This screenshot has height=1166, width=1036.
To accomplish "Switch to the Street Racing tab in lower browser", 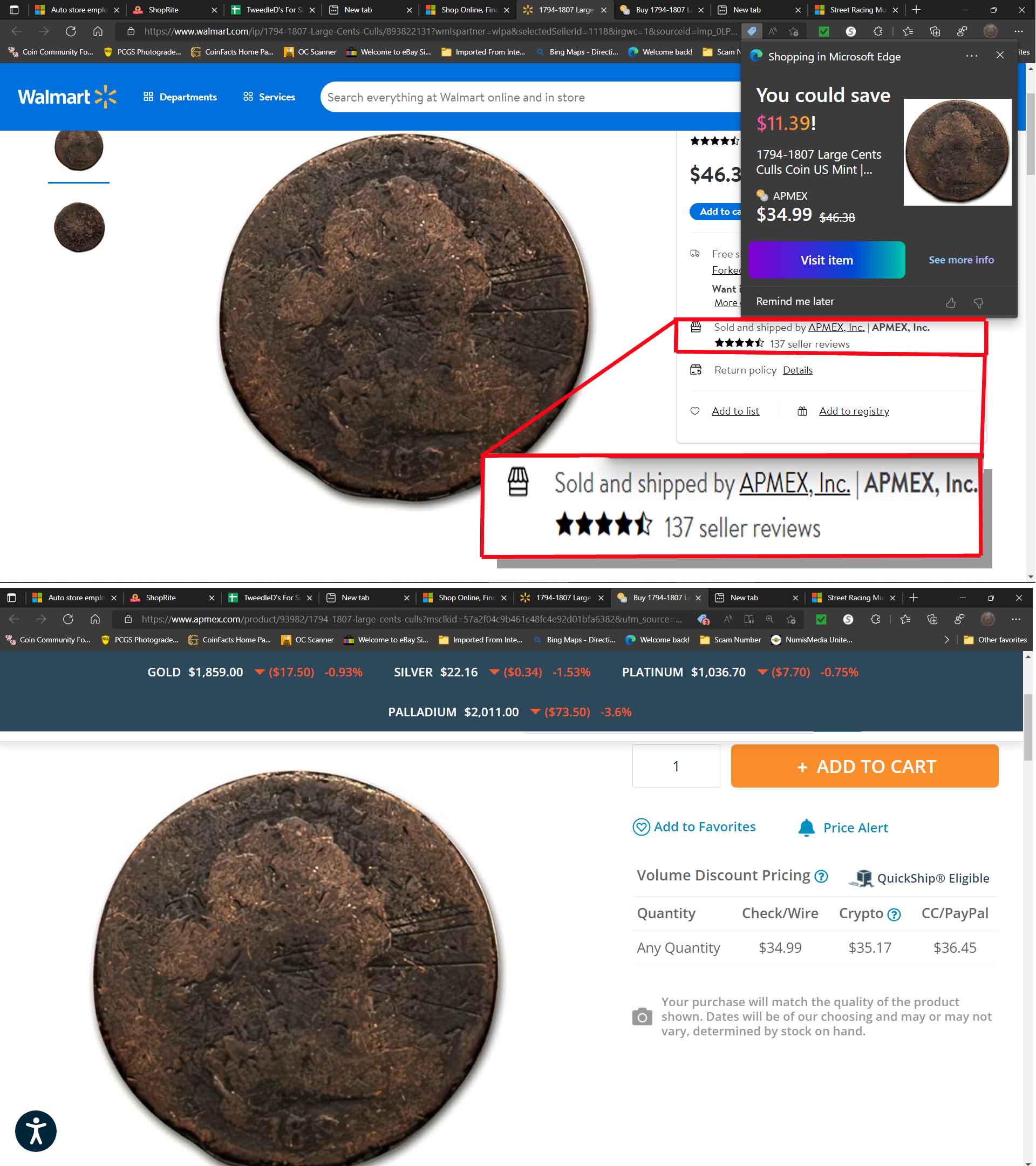I will click(x=854, y=598).
